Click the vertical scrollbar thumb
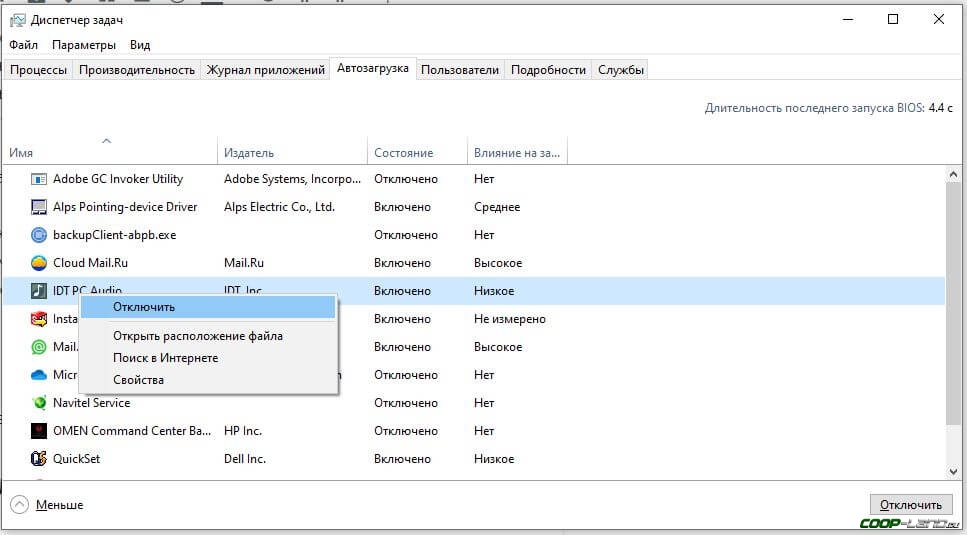The image size is (967, 535). click(x=953, y=305)
